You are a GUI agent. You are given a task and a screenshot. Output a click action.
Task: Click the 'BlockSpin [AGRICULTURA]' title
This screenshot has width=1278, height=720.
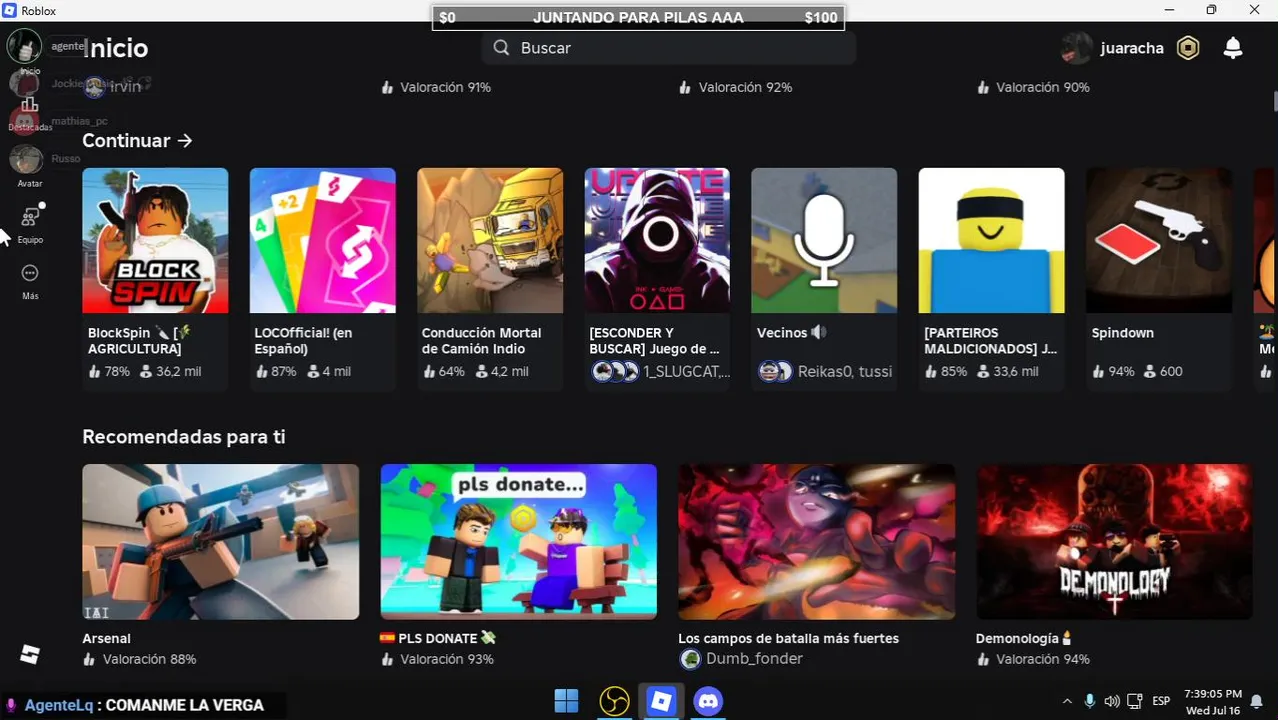[139, 341]
